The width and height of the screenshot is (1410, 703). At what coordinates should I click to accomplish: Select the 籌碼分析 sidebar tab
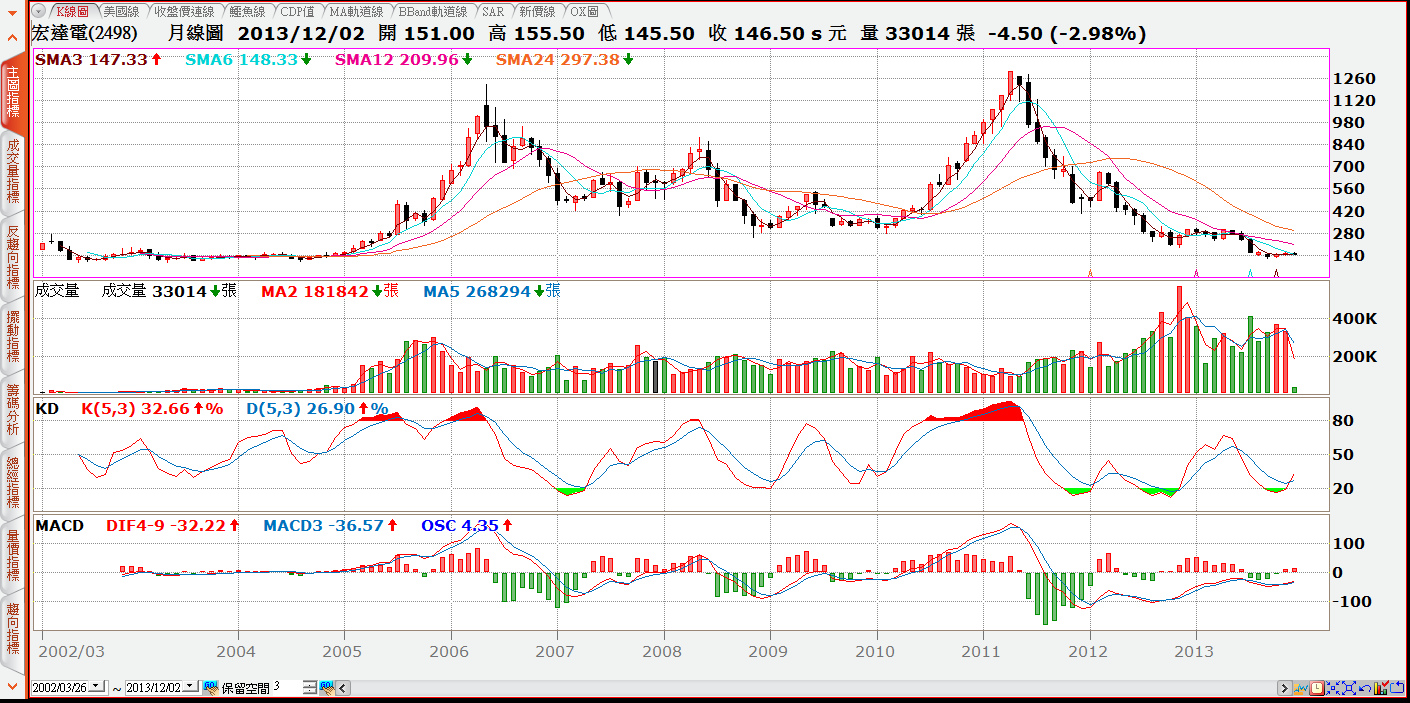pyautogui.click(x=13, y=409)
